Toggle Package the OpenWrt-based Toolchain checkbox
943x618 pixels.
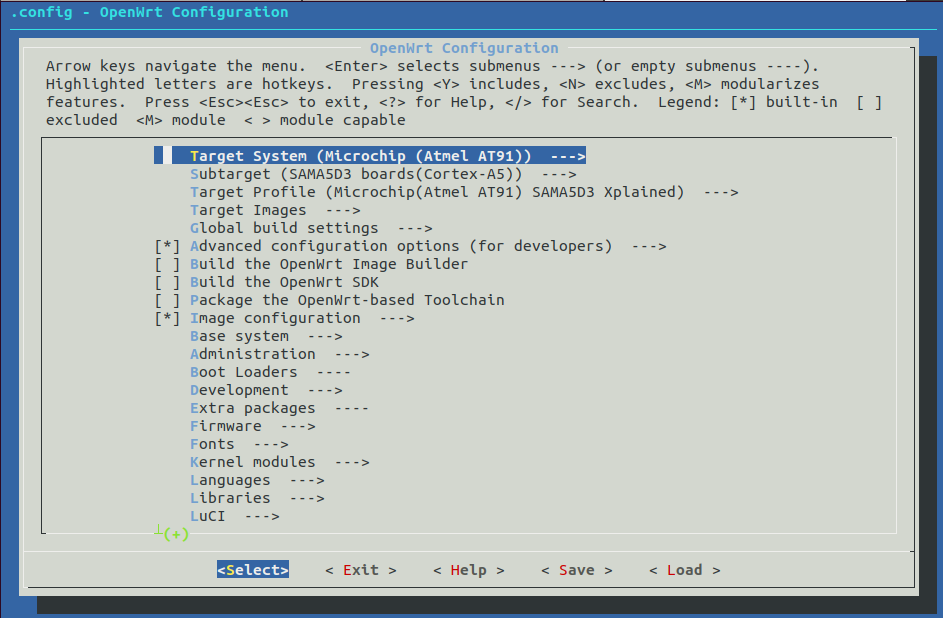(x=167, y=301)
